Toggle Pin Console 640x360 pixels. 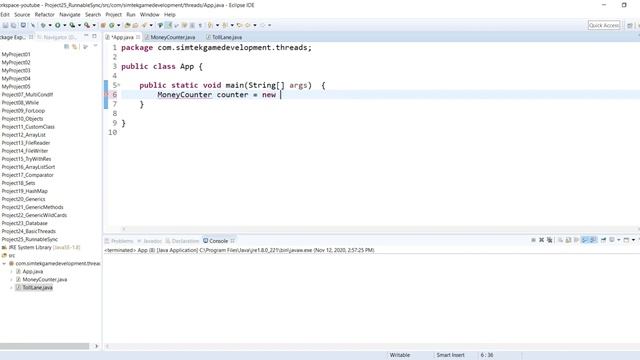(x=603, y=240)
